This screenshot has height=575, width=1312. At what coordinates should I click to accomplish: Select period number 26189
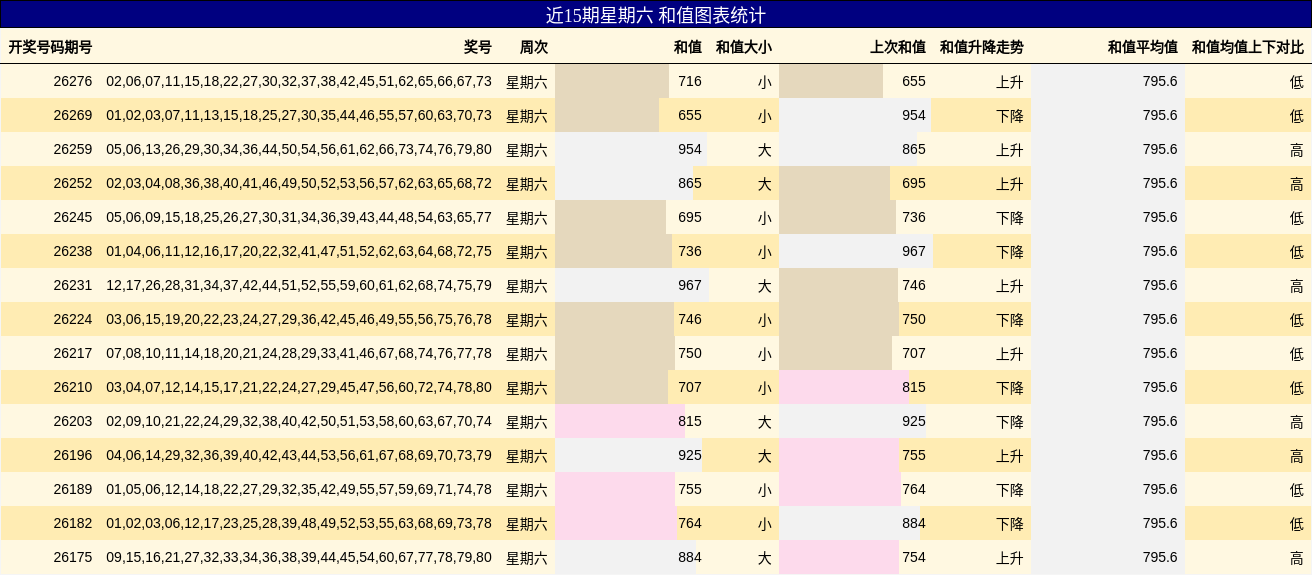tap(73, 490)
